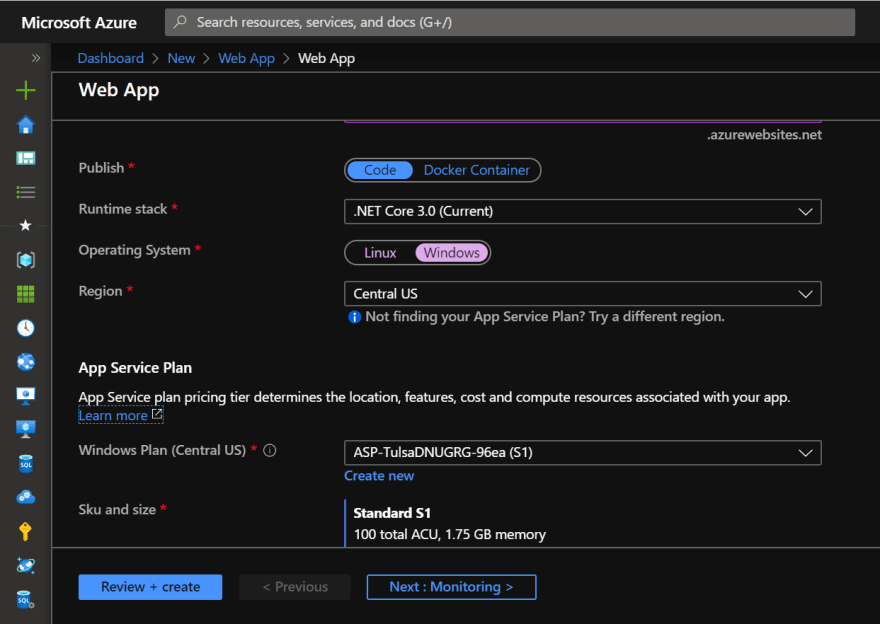Go to Next : Monitoring step
This screenshot has width=880, height=624.
point(451,587)
